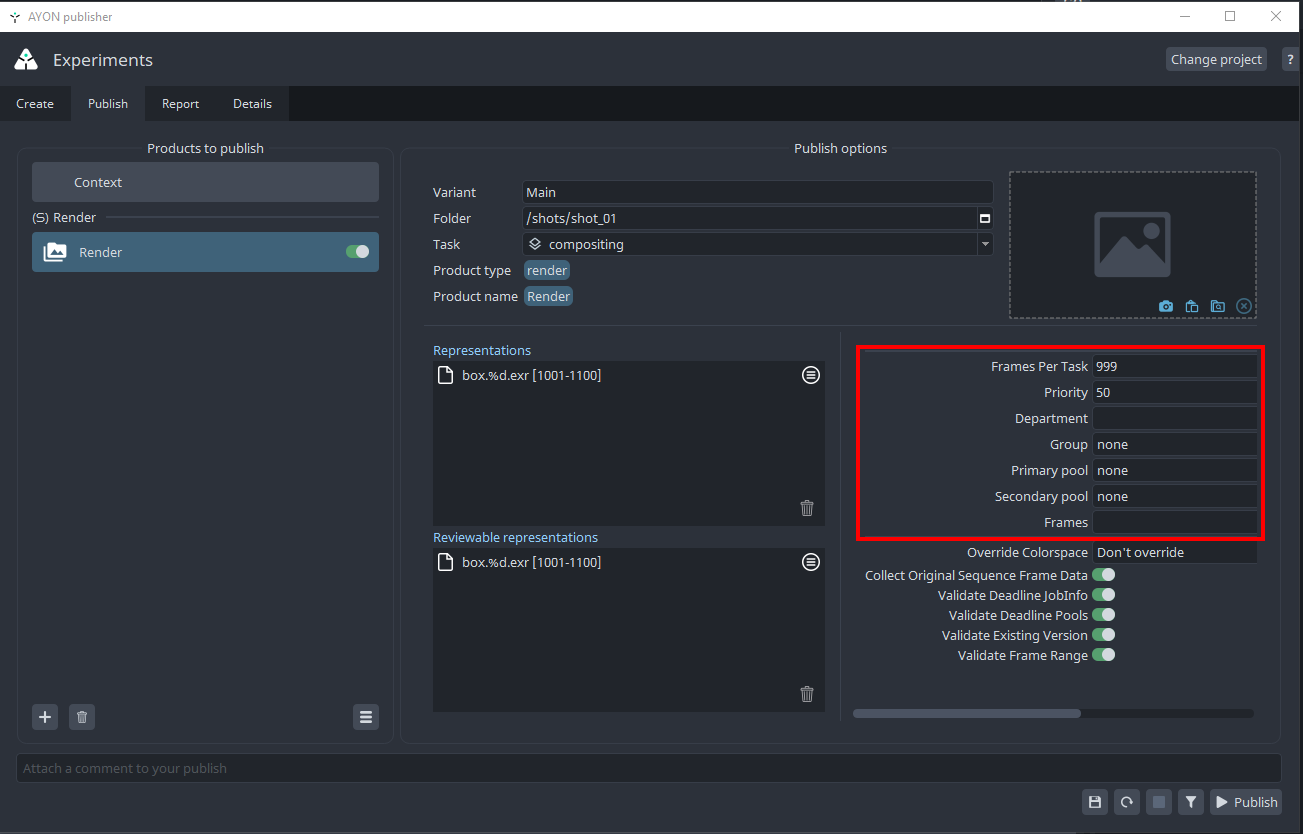This screenshot has height=834, width=1303.
Task: Disable the Render product toggle
Action: tap(357, 252)
